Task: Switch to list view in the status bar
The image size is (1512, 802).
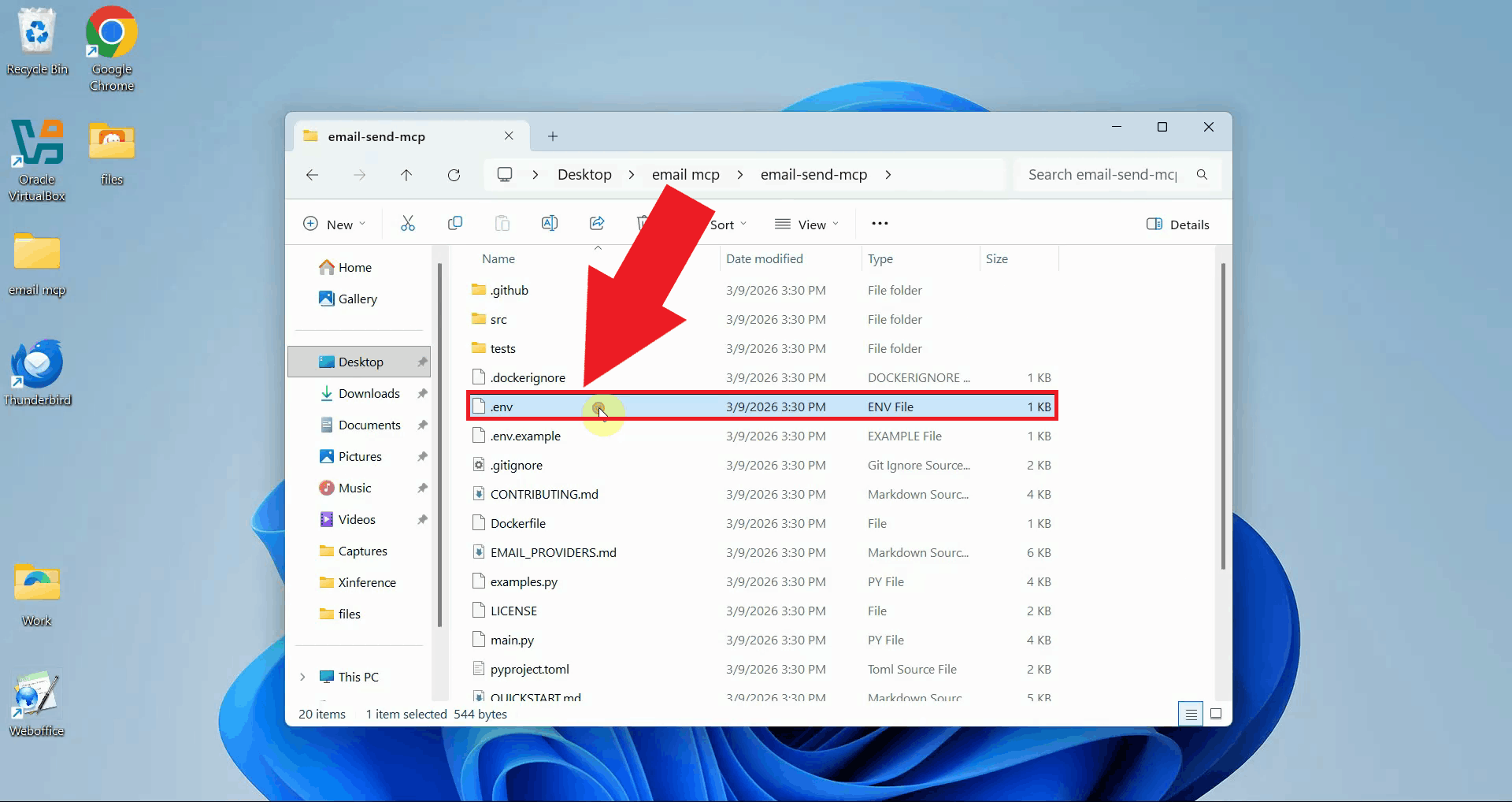Action: pos(1191,714)
